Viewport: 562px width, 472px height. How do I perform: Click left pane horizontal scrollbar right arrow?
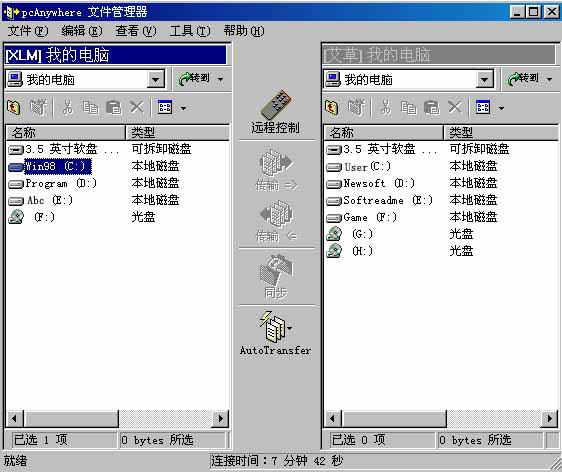click(x=220, y=418)
